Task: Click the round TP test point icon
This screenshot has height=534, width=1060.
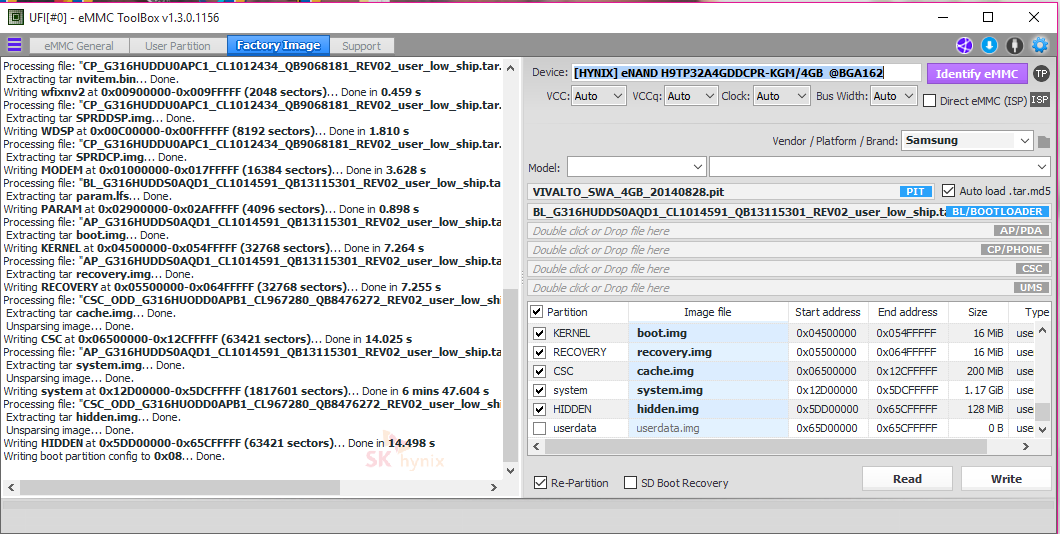Action: coord(1041,73)
